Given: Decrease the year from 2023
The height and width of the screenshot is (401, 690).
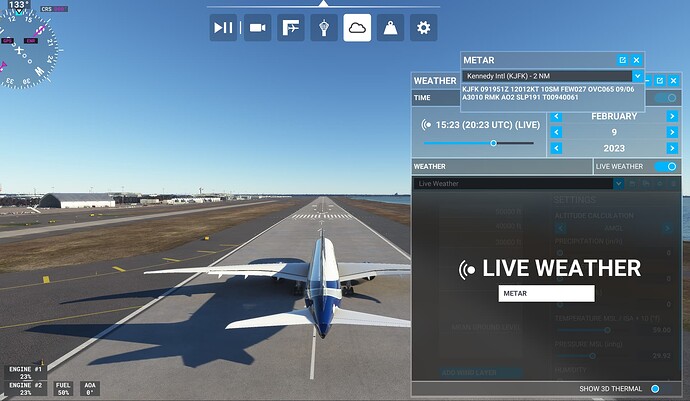Looking at the screenshot, I should pos(556,148).
